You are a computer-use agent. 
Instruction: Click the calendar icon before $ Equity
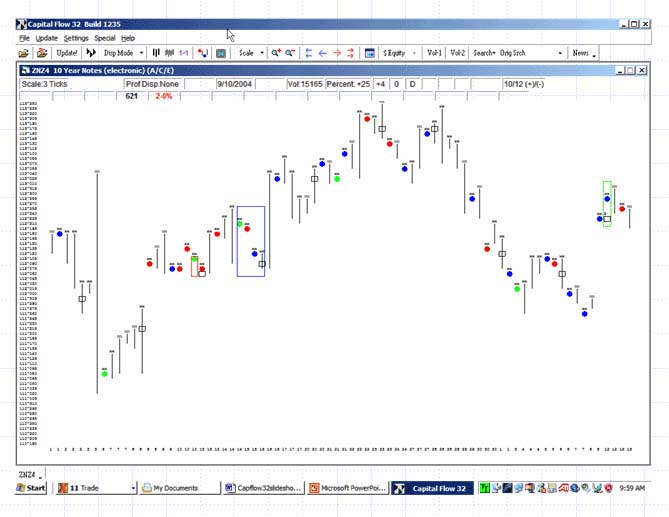tap(370, 52)
